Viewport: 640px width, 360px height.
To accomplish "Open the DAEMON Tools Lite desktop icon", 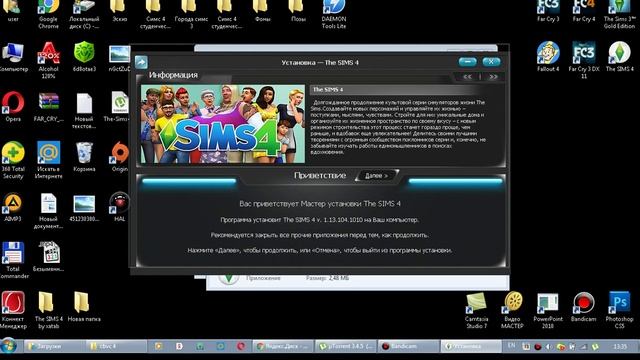I will click(333, 14).
